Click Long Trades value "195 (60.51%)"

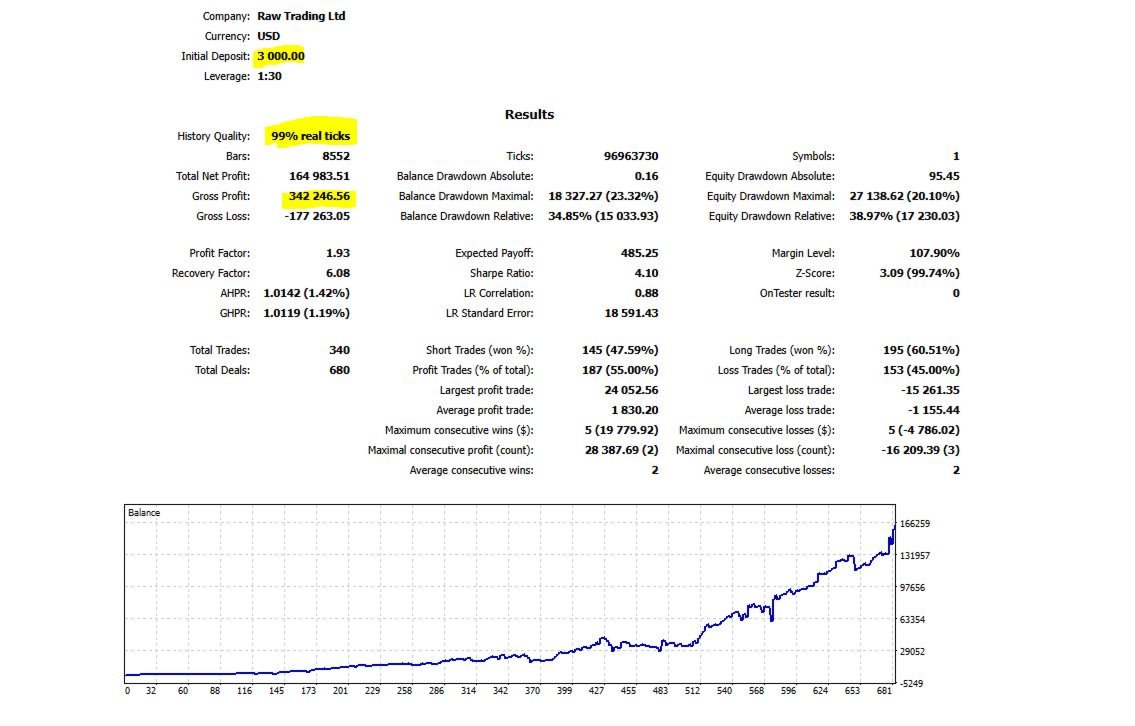pyautogui.click(x=921, y=350)
